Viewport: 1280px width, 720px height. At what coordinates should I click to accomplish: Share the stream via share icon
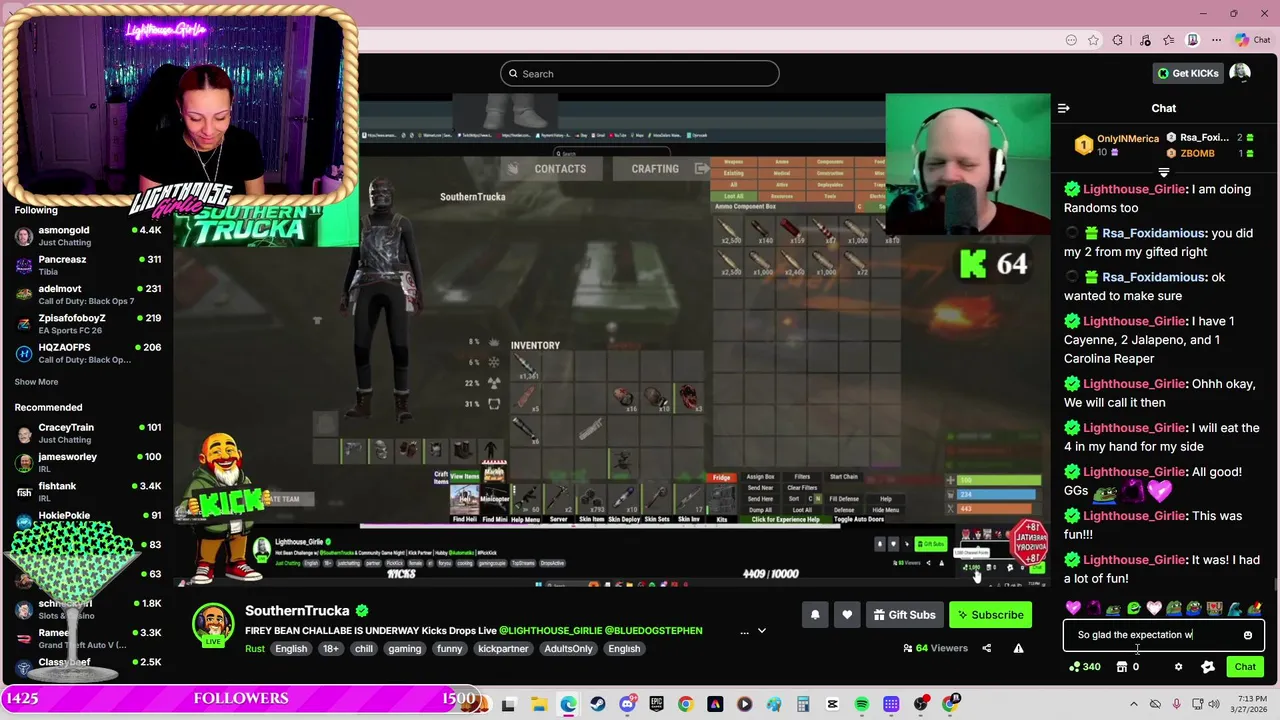(x=986, y=648)
